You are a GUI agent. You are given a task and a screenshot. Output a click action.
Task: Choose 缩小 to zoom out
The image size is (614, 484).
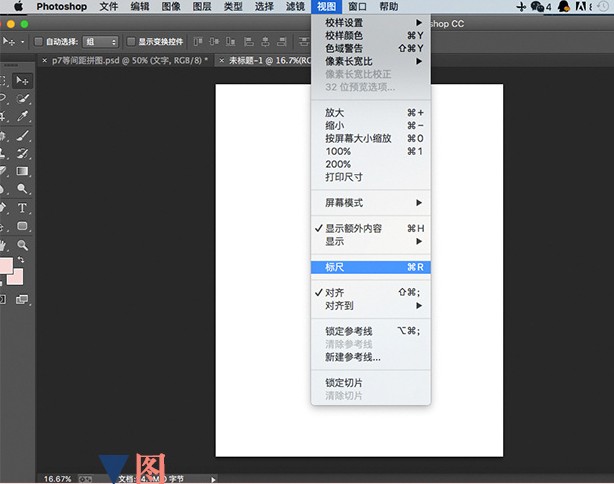370,126
